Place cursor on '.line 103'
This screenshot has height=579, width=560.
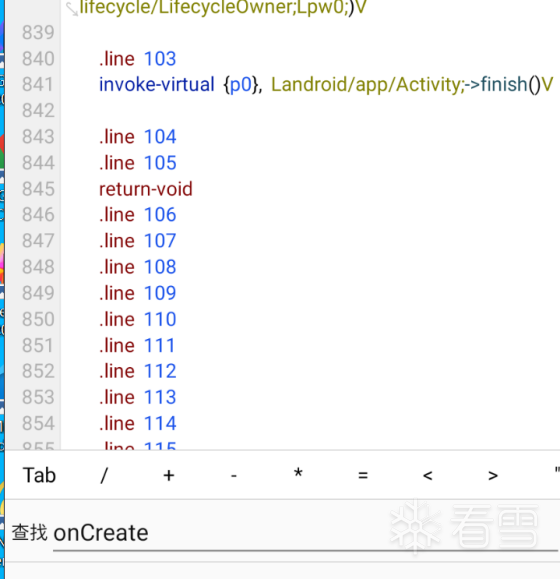[138, 59]
